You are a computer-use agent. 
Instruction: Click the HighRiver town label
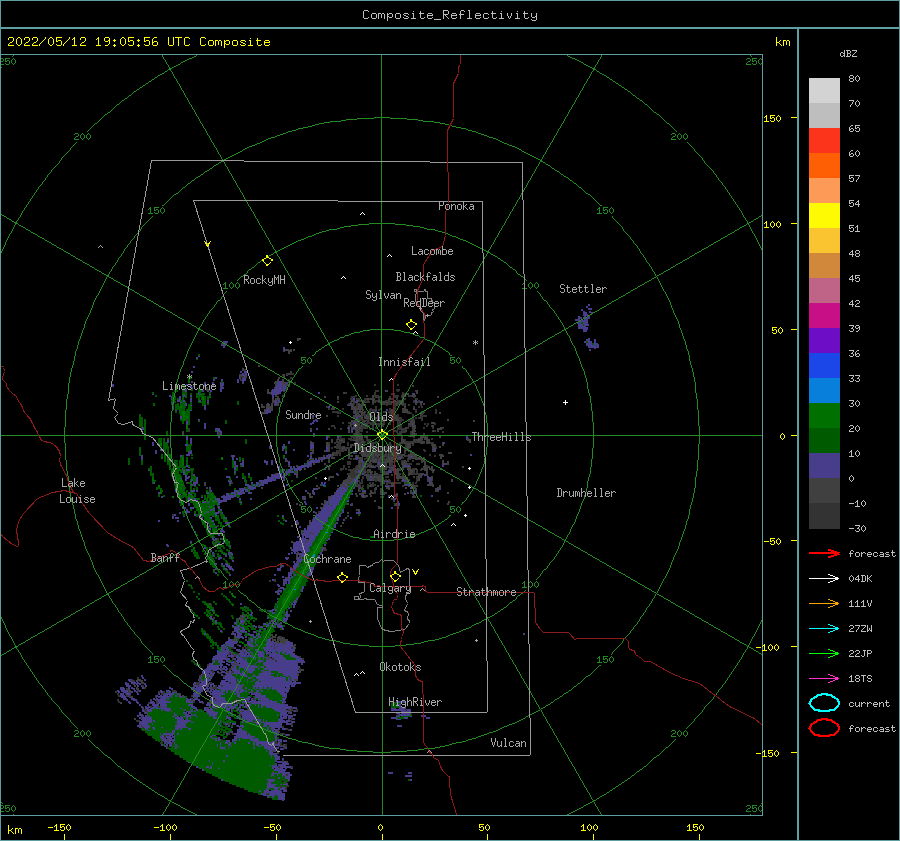(415, 702)
